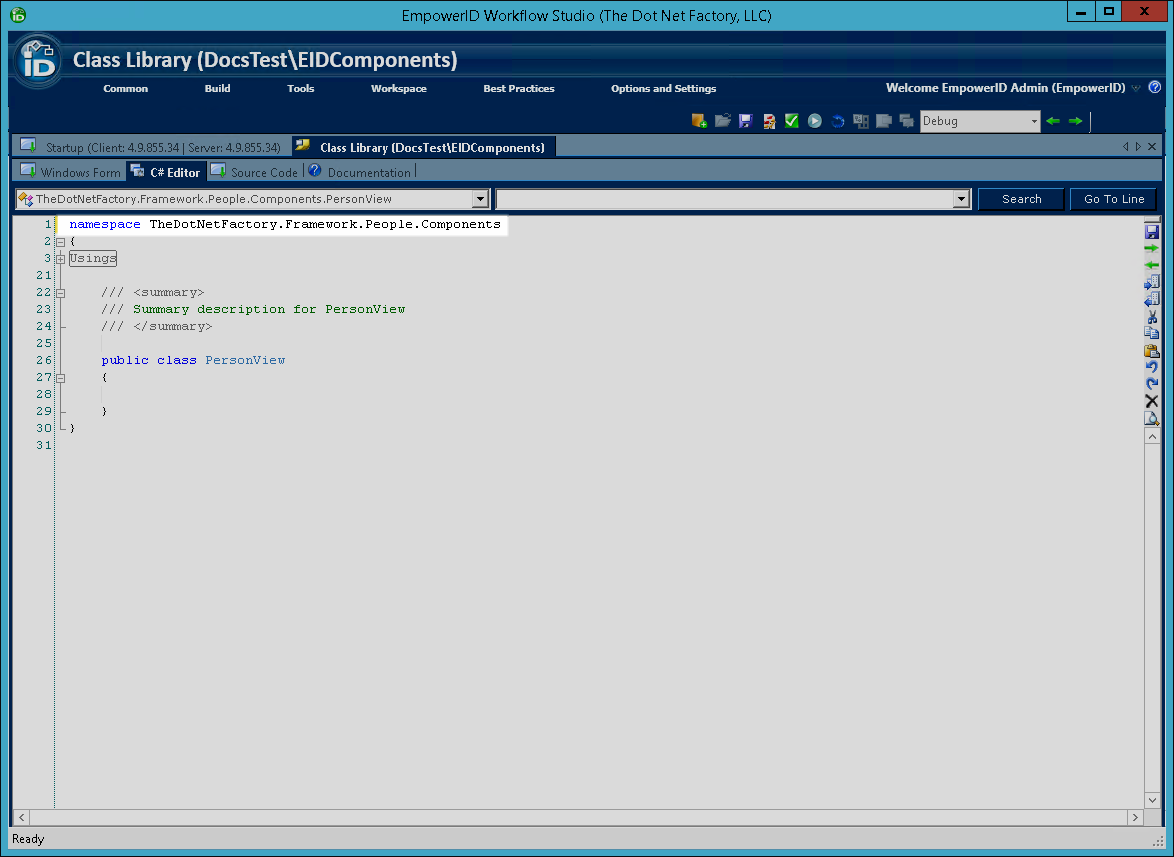Save the current file using the disk icon
Image resolution: width=1174 pixels, height=857 pixels.
click(1151, 230)
